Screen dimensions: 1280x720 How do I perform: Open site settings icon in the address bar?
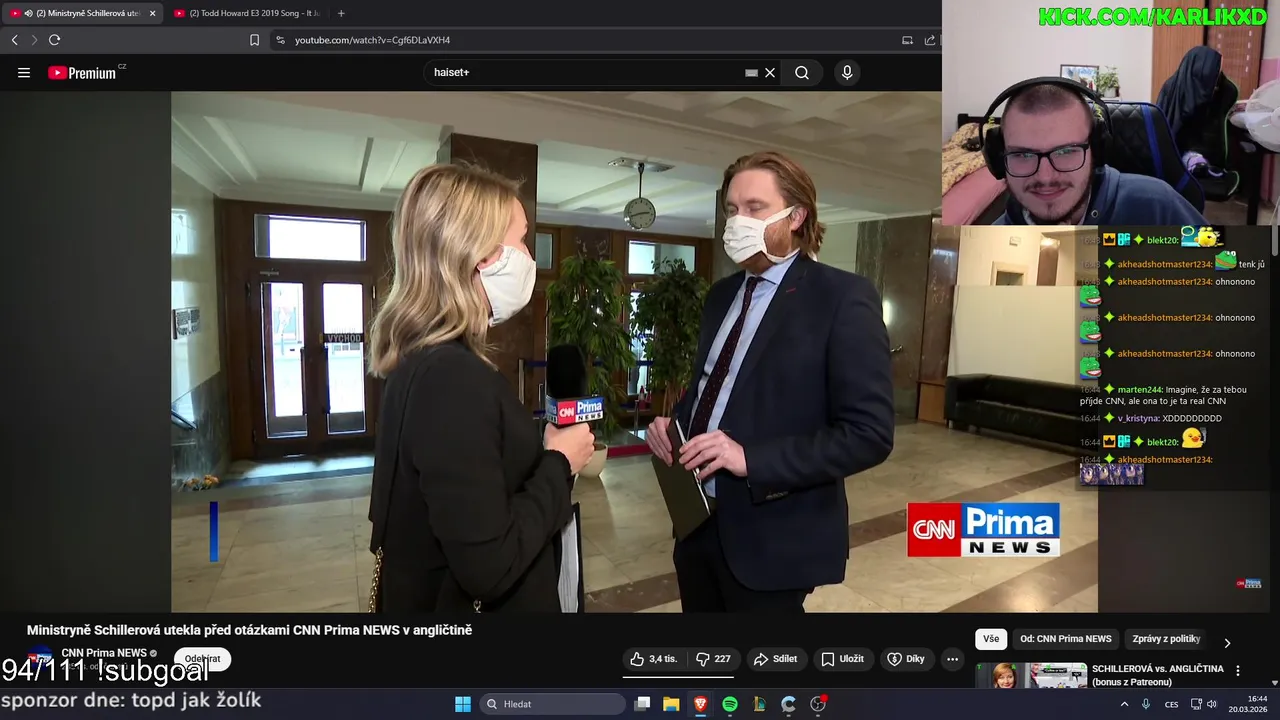tap(280, 40)
